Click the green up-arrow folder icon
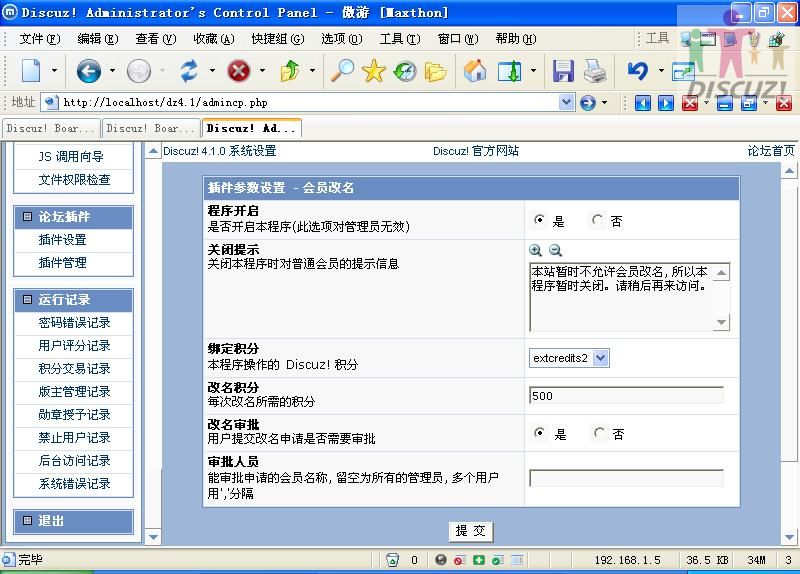This screenshot has width=800, height=574. (x=290, y=70)
